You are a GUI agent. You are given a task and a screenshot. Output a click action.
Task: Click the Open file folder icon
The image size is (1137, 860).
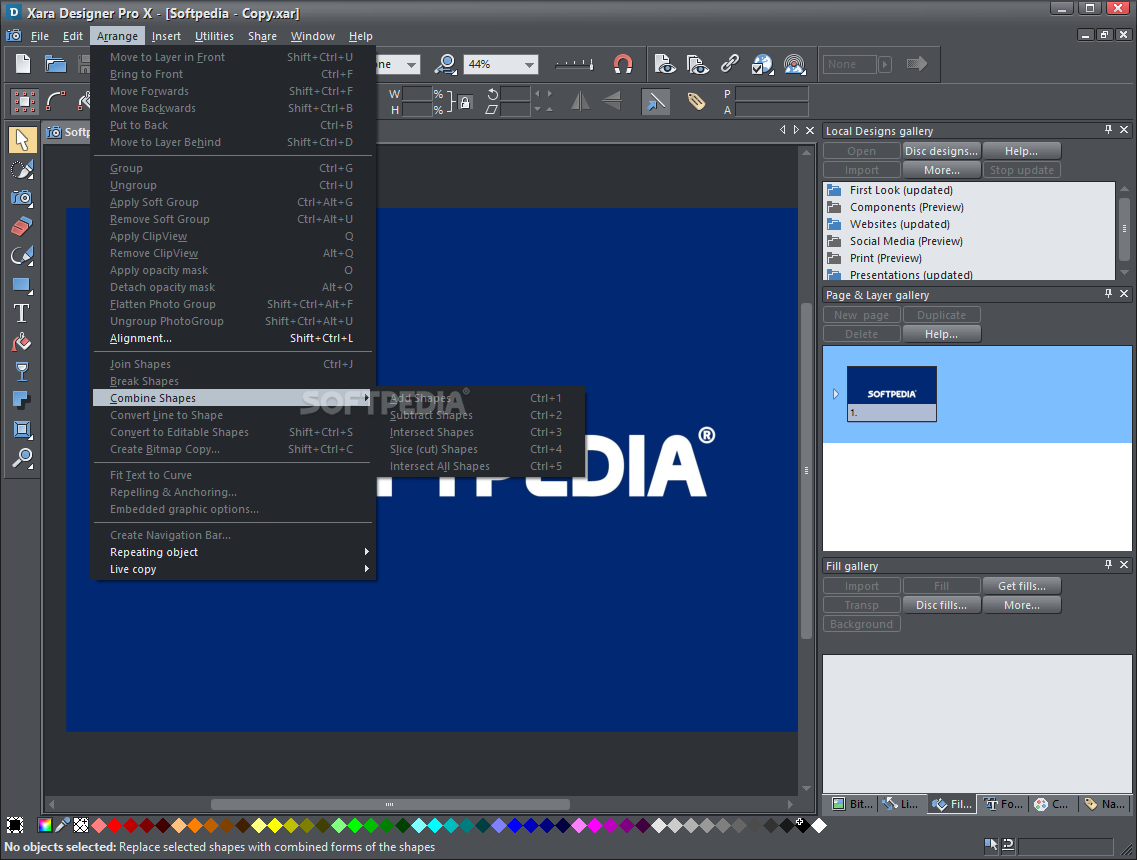55,64
